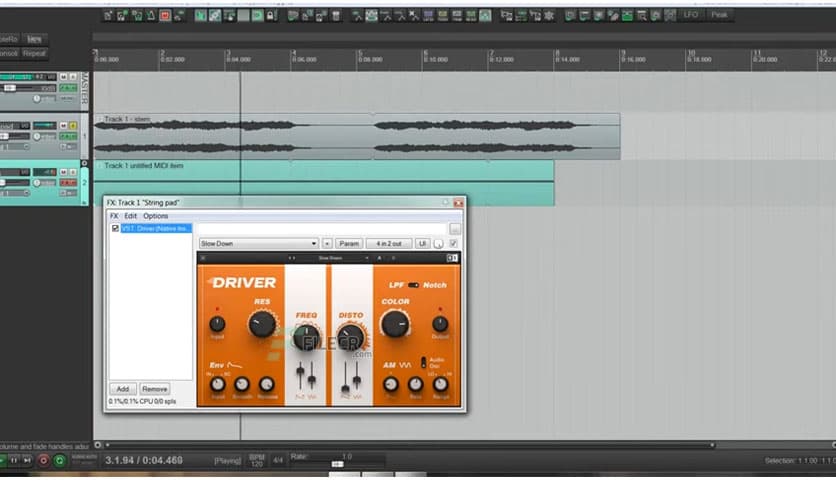Click the + button beside preset dropdown

click(327, 244)
